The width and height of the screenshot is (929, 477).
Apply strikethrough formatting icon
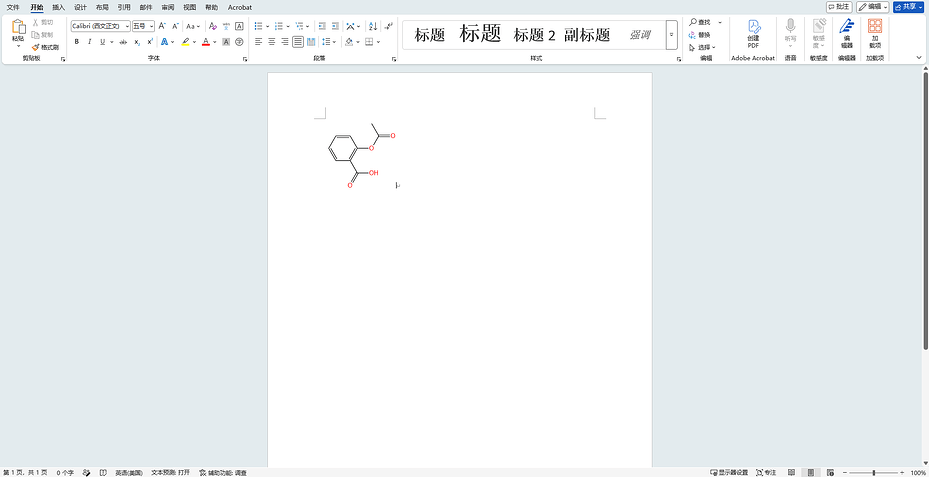click(123, 42)
